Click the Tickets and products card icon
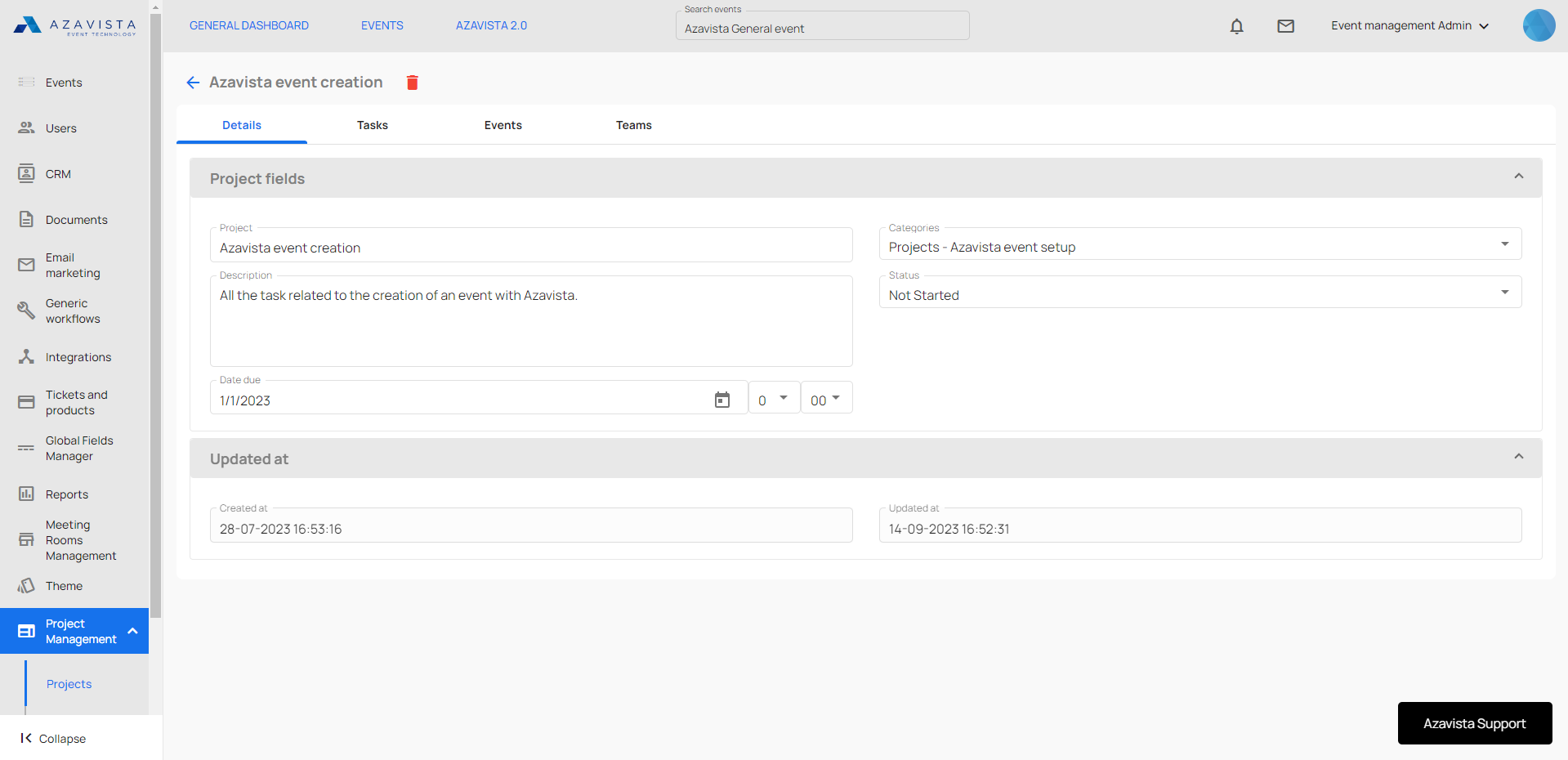The height and width of the screenshot is (760, 1568). pos(26,402)
